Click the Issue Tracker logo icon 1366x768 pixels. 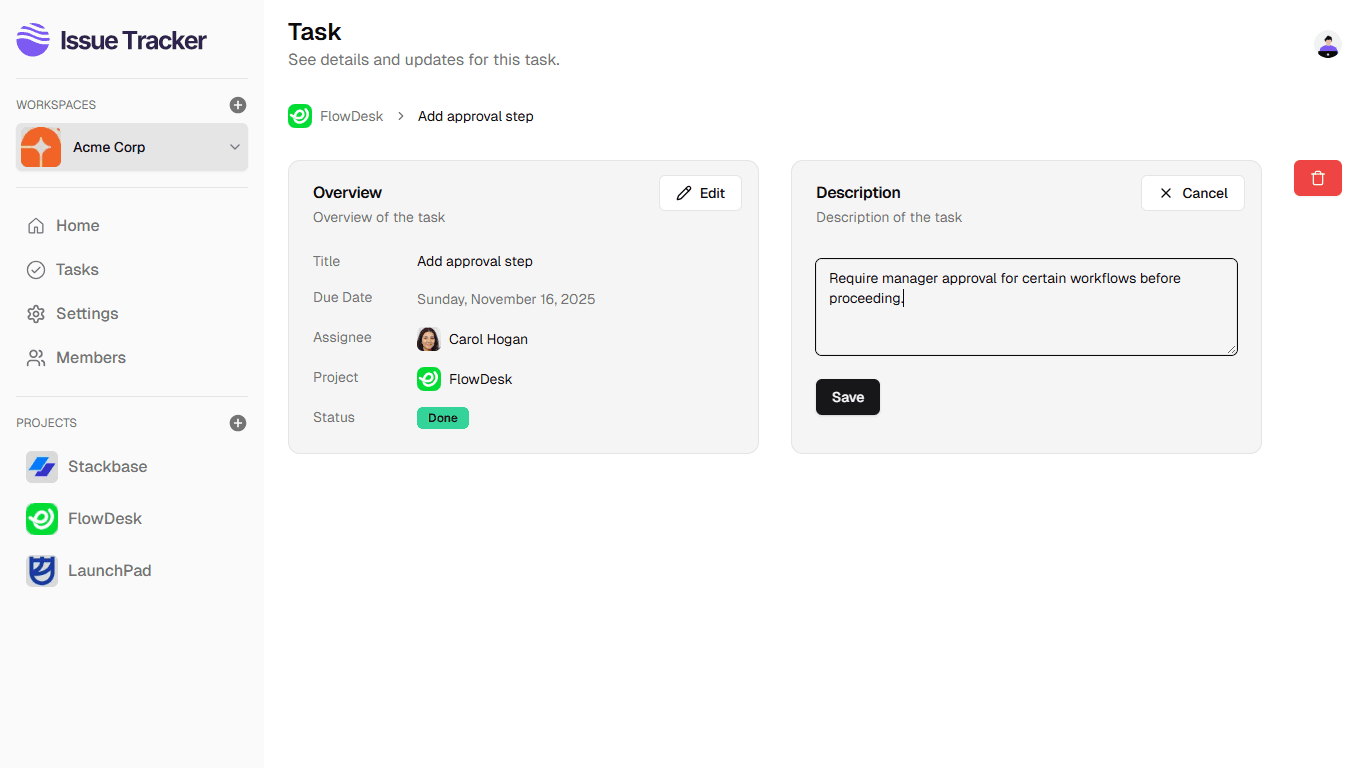pyautogui.click(x=32, y=40)
